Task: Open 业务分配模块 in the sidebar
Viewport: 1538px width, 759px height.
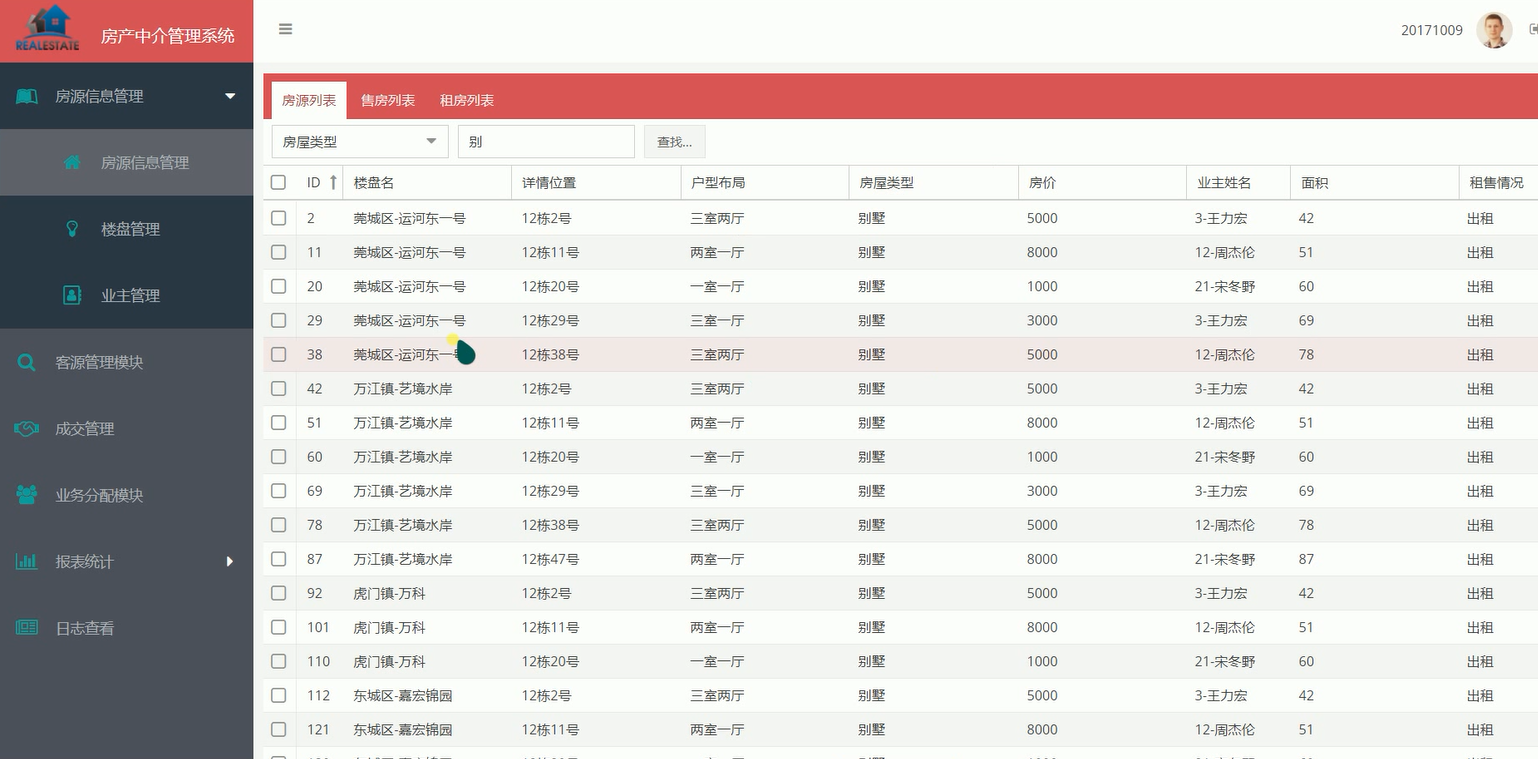Action: pos(99,495)
